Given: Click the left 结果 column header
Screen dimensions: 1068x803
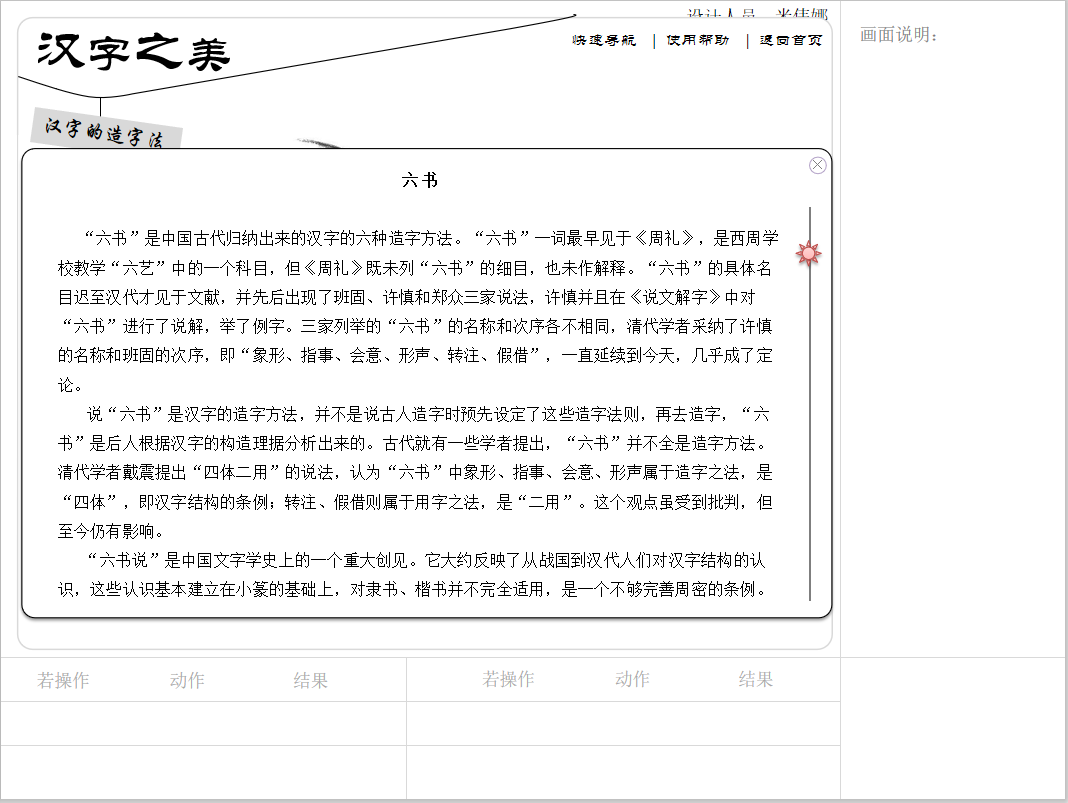Looking at the screenshot, I should tap(311, 680).
